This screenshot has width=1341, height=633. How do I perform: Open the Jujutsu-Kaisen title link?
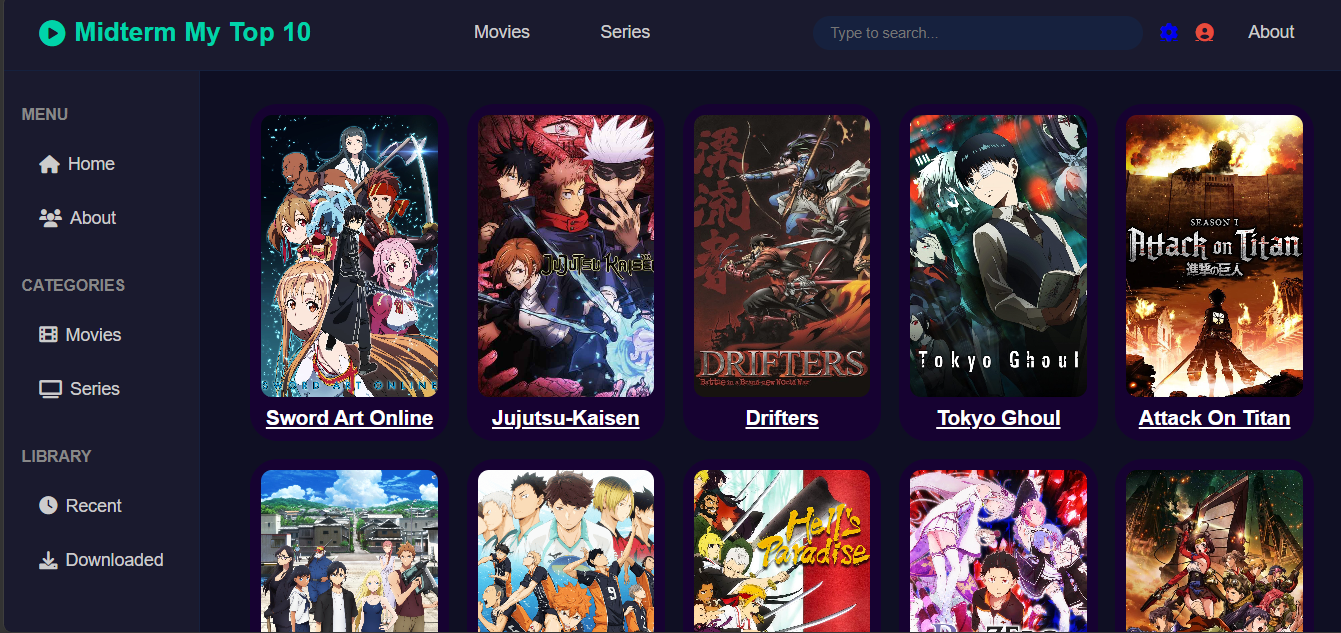click(566, 418)
